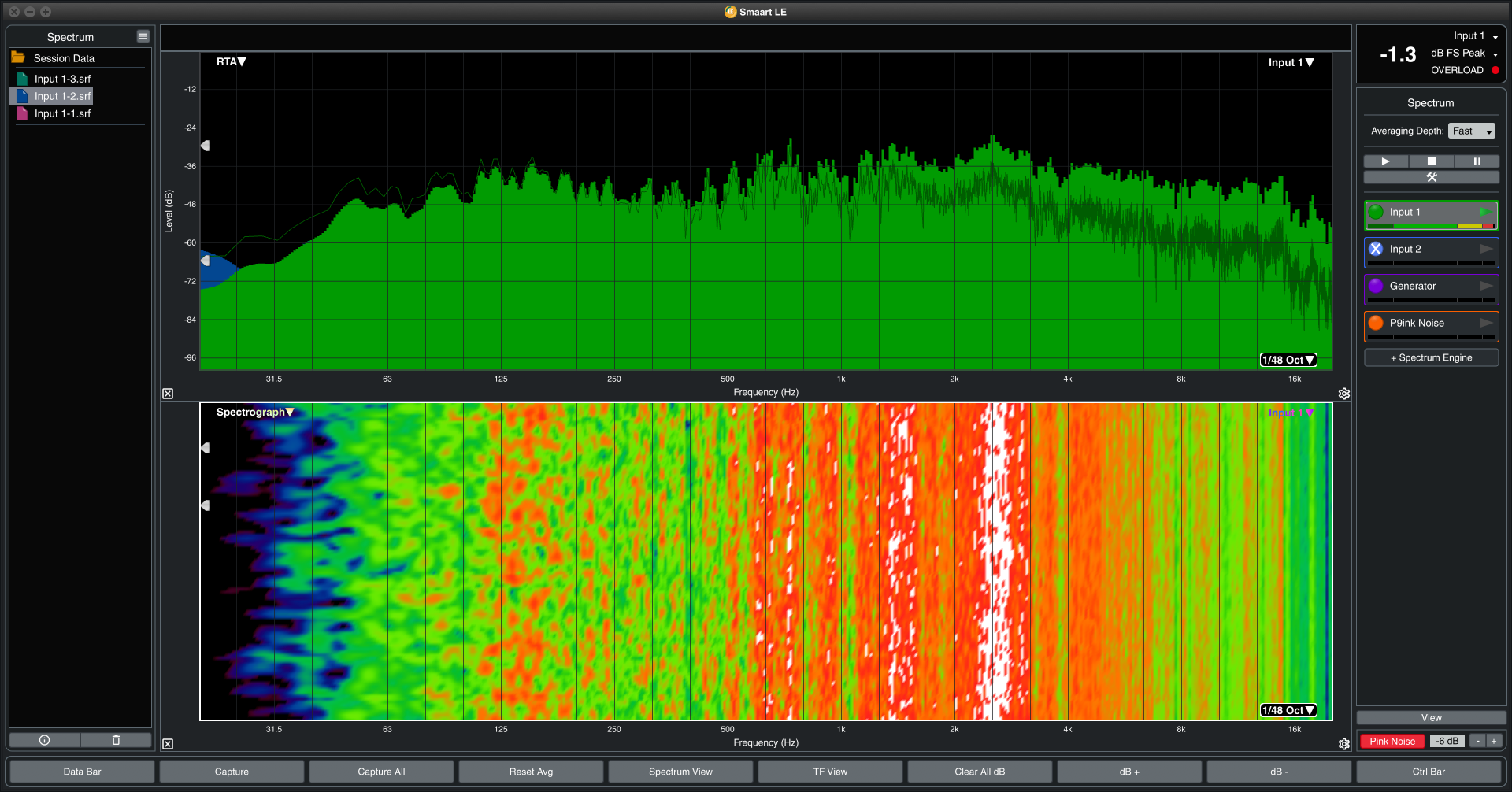Click lower spectrograph range arrow marker
The image size is (1512, 792).
coord(206,505)
